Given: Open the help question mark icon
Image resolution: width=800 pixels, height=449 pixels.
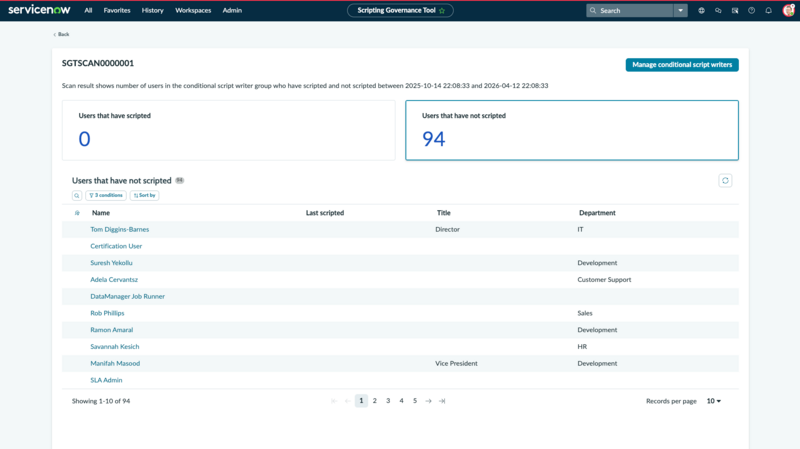Looking at the screenshot, I should pos(752,10).
